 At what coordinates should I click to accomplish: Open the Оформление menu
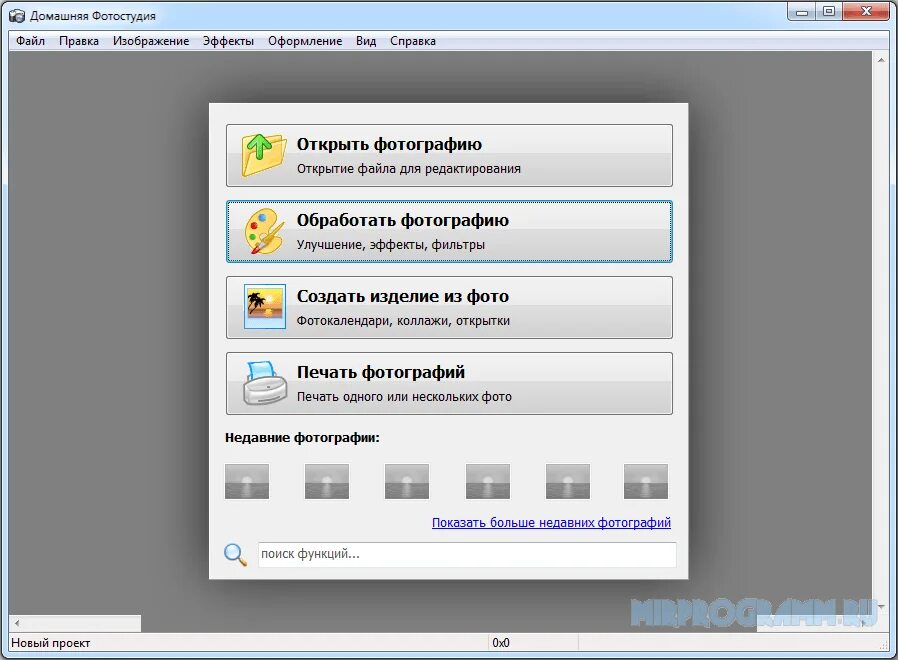[305, 41]
